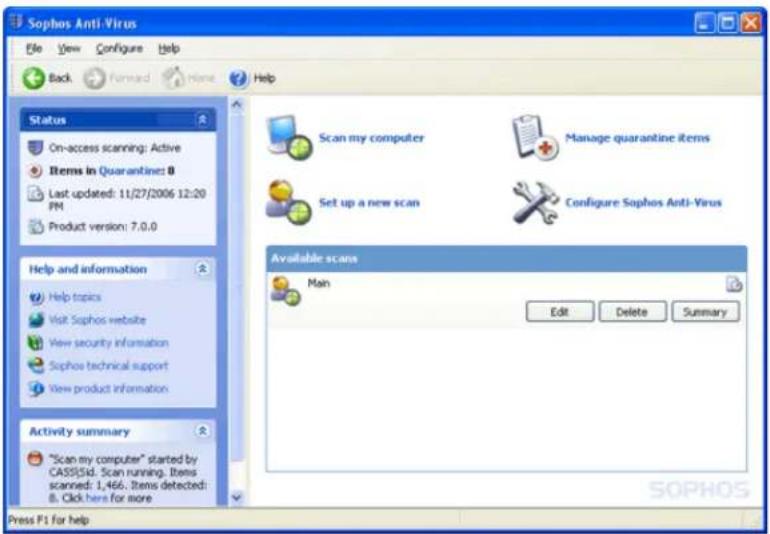This screenshot has height=534, width=770.
Task: Click the document icon at right of Main row
Action: tap(734, 283)
